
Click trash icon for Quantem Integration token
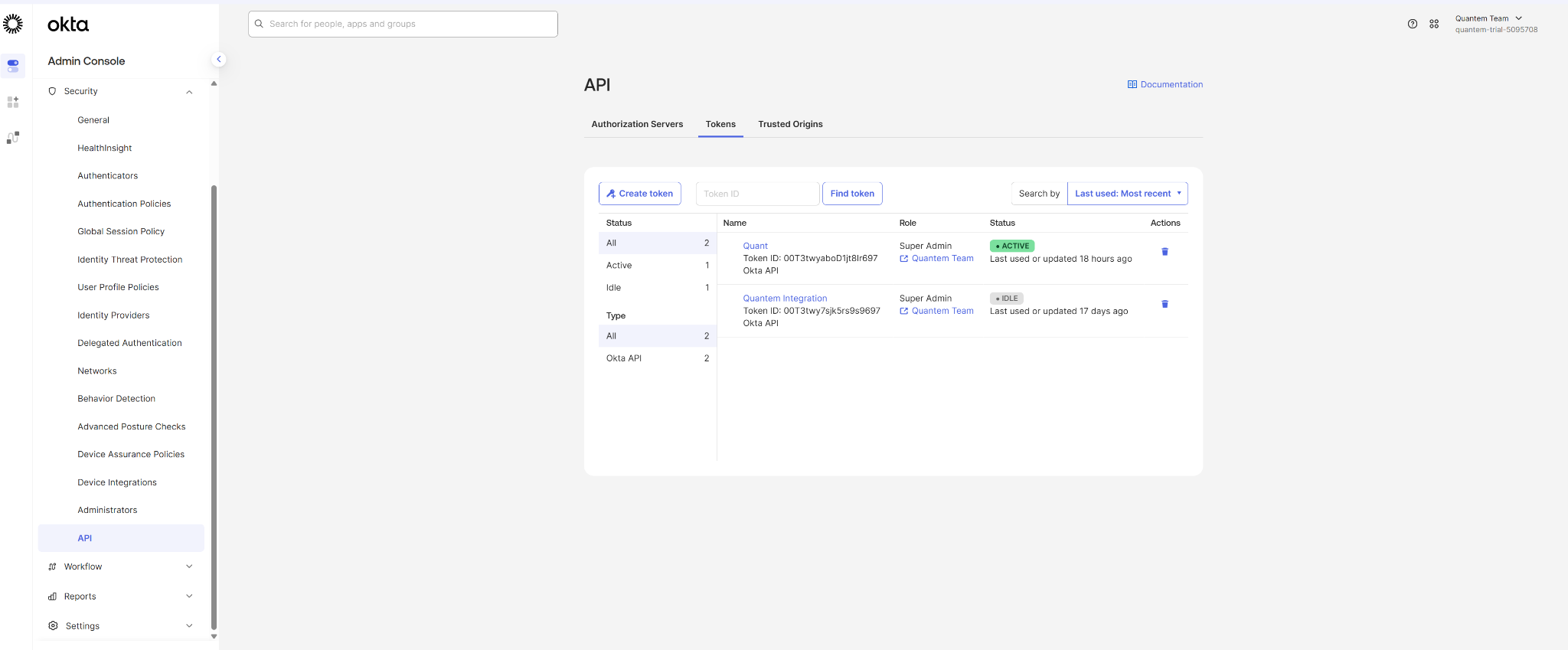(x=1165, y=305)
